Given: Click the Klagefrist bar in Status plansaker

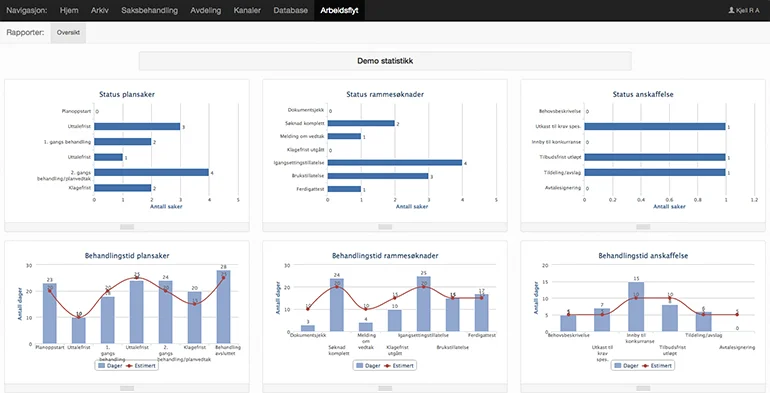Looking at the screenshot, I should pos(123,188).
